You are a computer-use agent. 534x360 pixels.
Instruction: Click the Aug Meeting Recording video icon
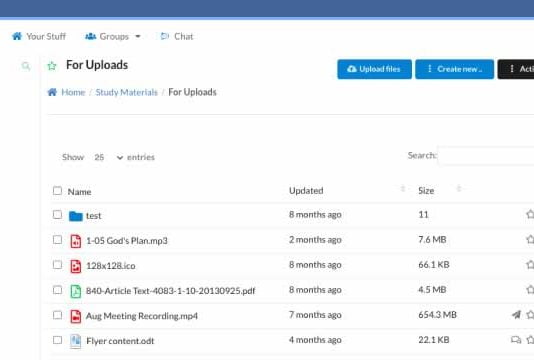point(76,316)
